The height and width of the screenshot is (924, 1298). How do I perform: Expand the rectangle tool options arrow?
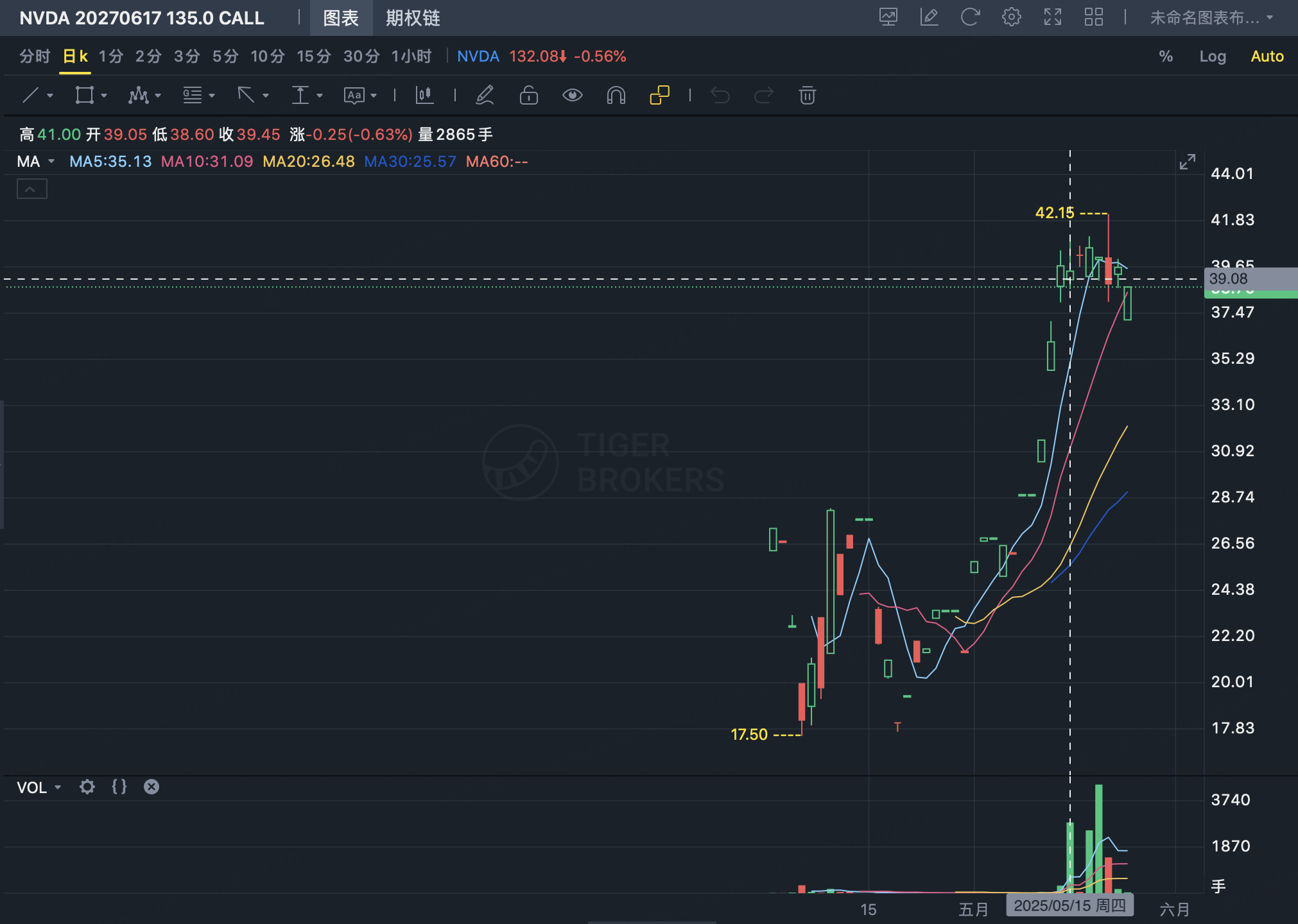[x=104, y=96]
